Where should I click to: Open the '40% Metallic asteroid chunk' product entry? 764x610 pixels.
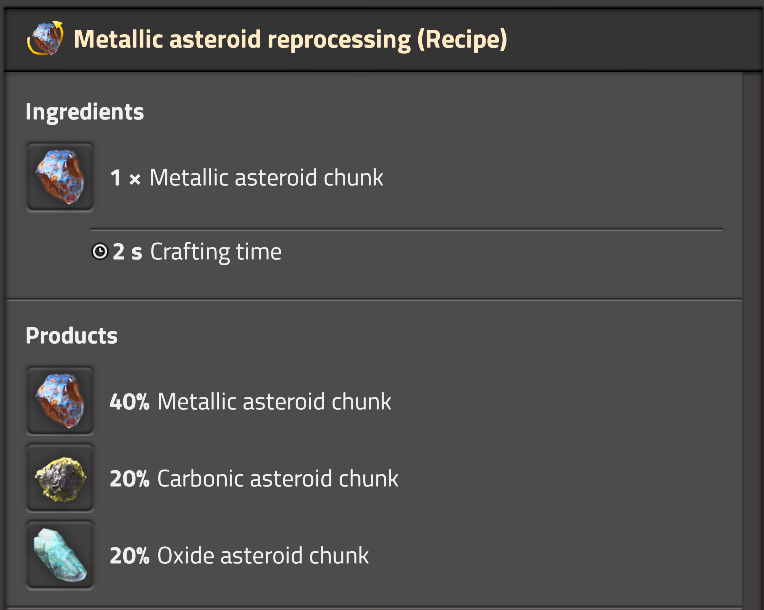(250, 401)
